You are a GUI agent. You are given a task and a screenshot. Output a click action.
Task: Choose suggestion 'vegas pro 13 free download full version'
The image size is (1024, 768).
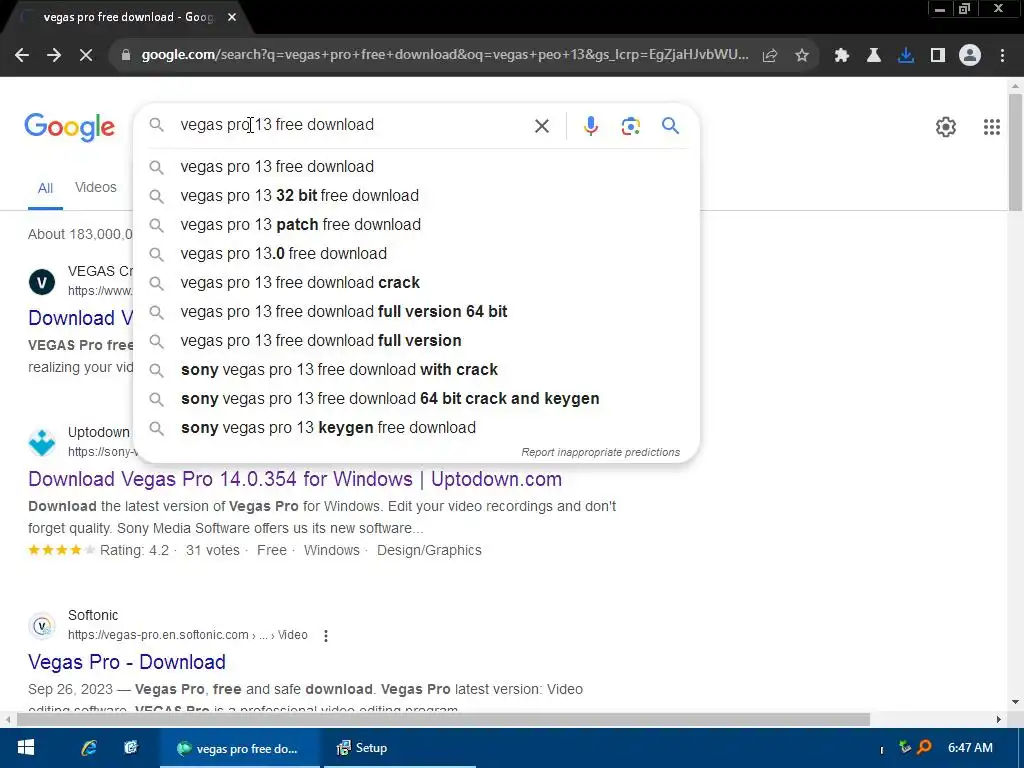tap(416, 340)
